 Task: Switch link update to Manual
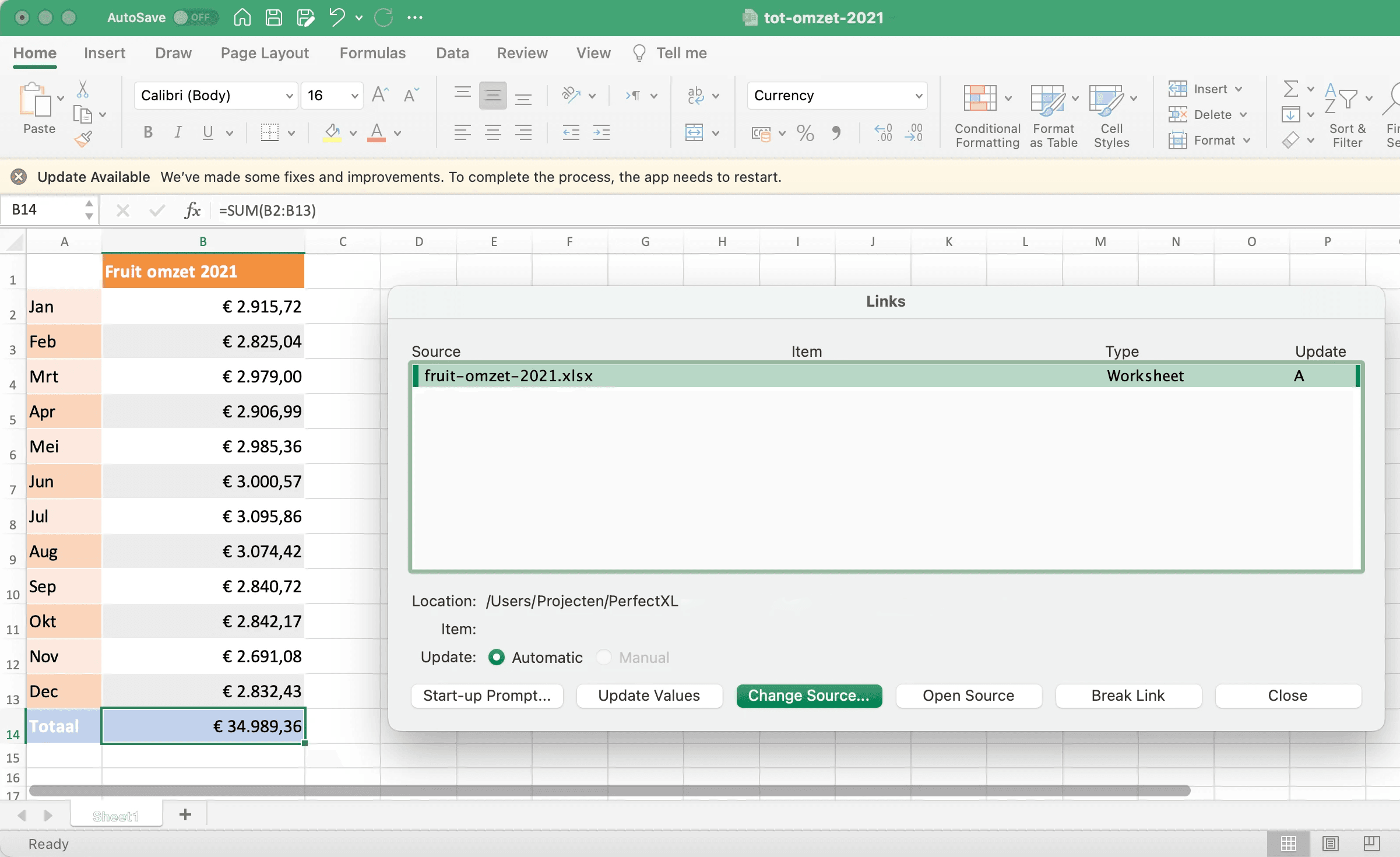(x=604, y=657)
